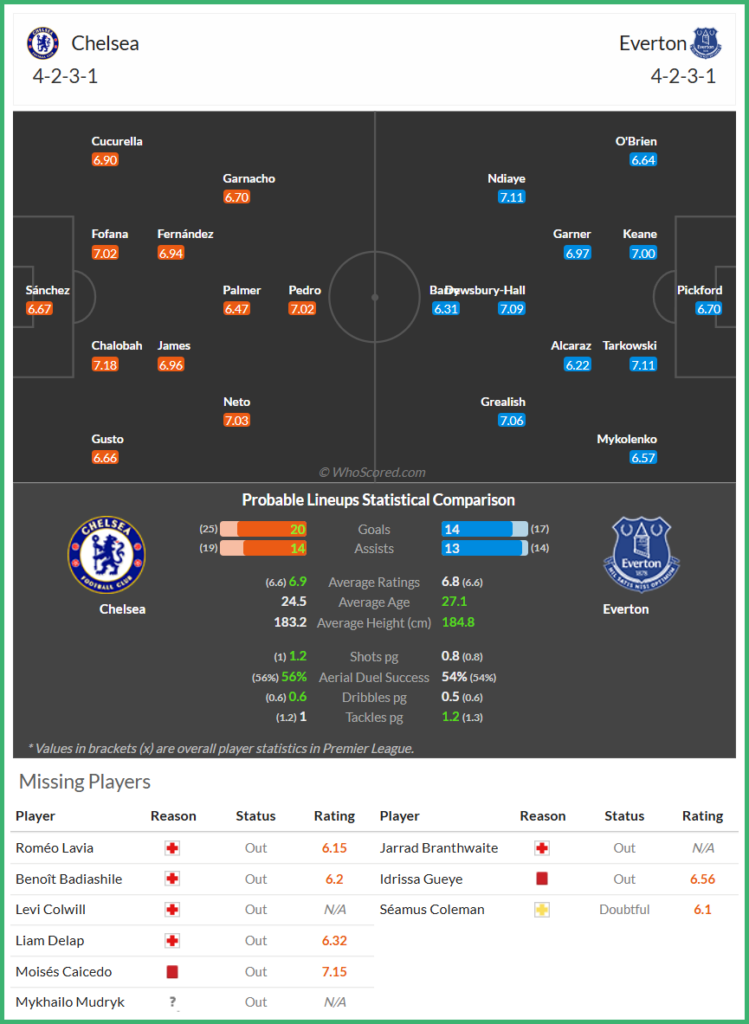The height and width of the screenshot is (1024, 749).
Task: Click Liam Delap in missing players
Action: click(x=50, y=940)
